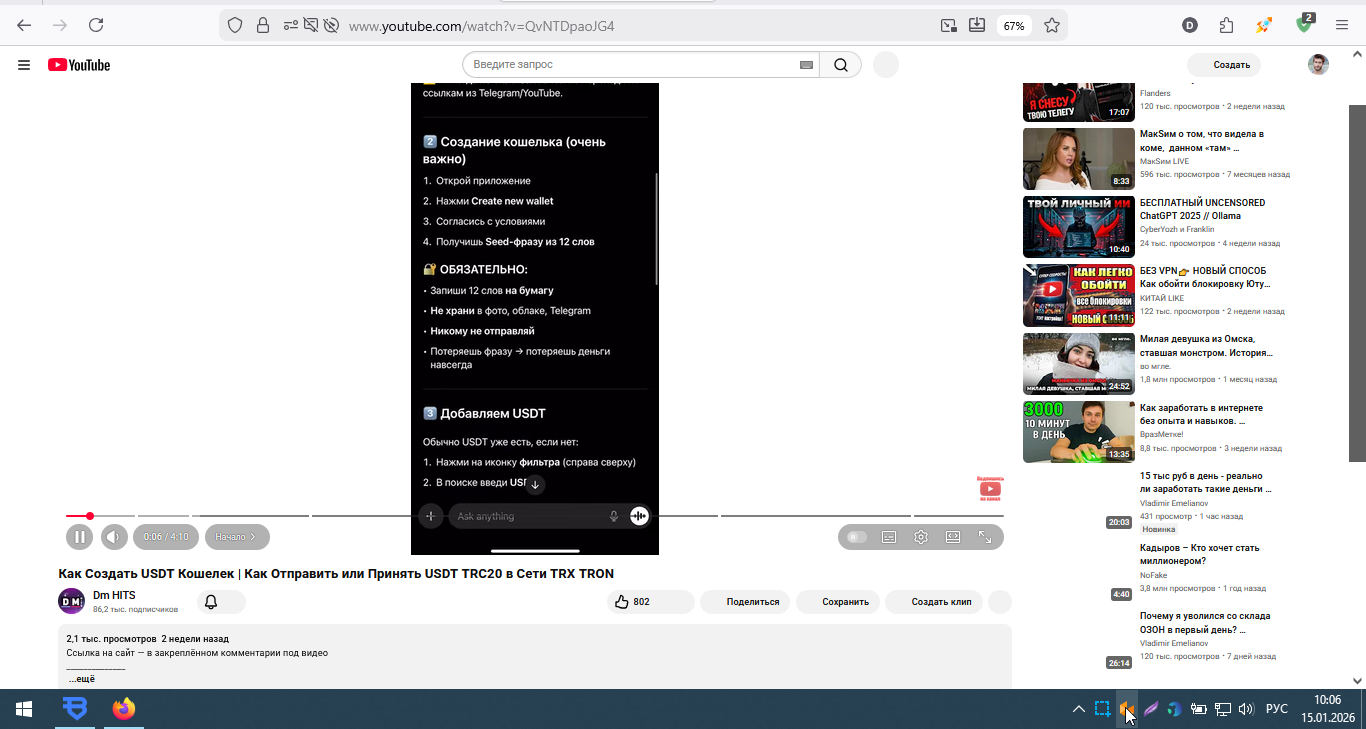The width and height of the screenshot is (1366, 729).
Task: Click the 'Создать клип' button
Action: (934, 602)
